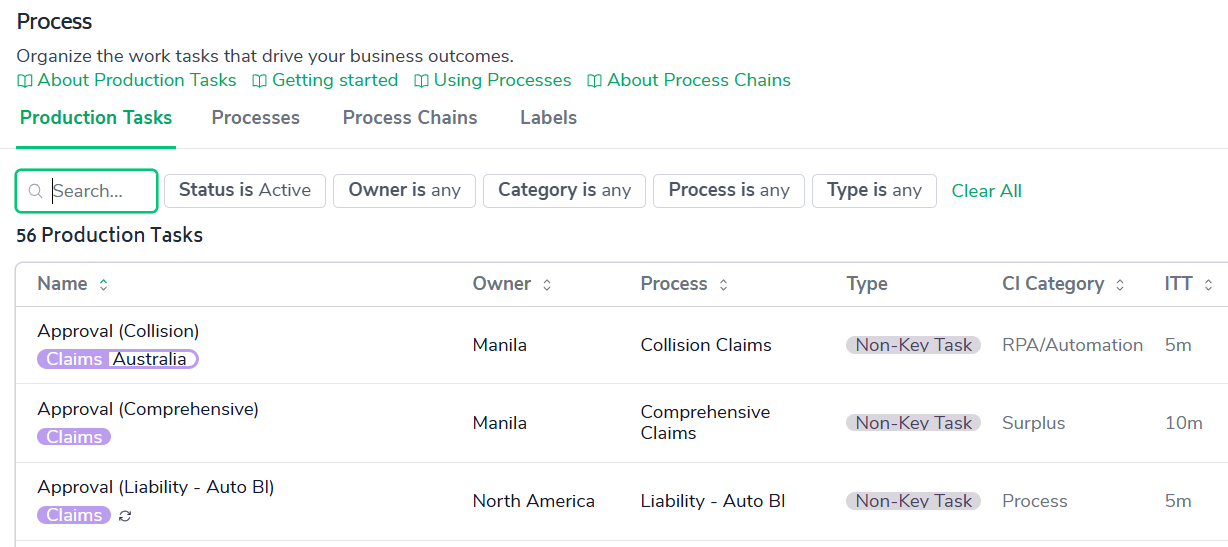The width and height of the screenshot is (1228, 547).
Task: Click the sync icon beside Claims label
Action: pos(125,516)
